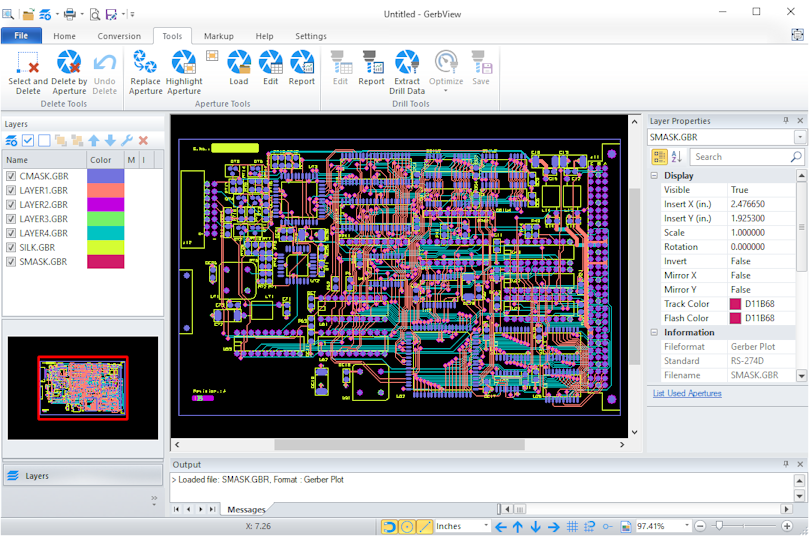Collapse Information property section

coord(654,332)
